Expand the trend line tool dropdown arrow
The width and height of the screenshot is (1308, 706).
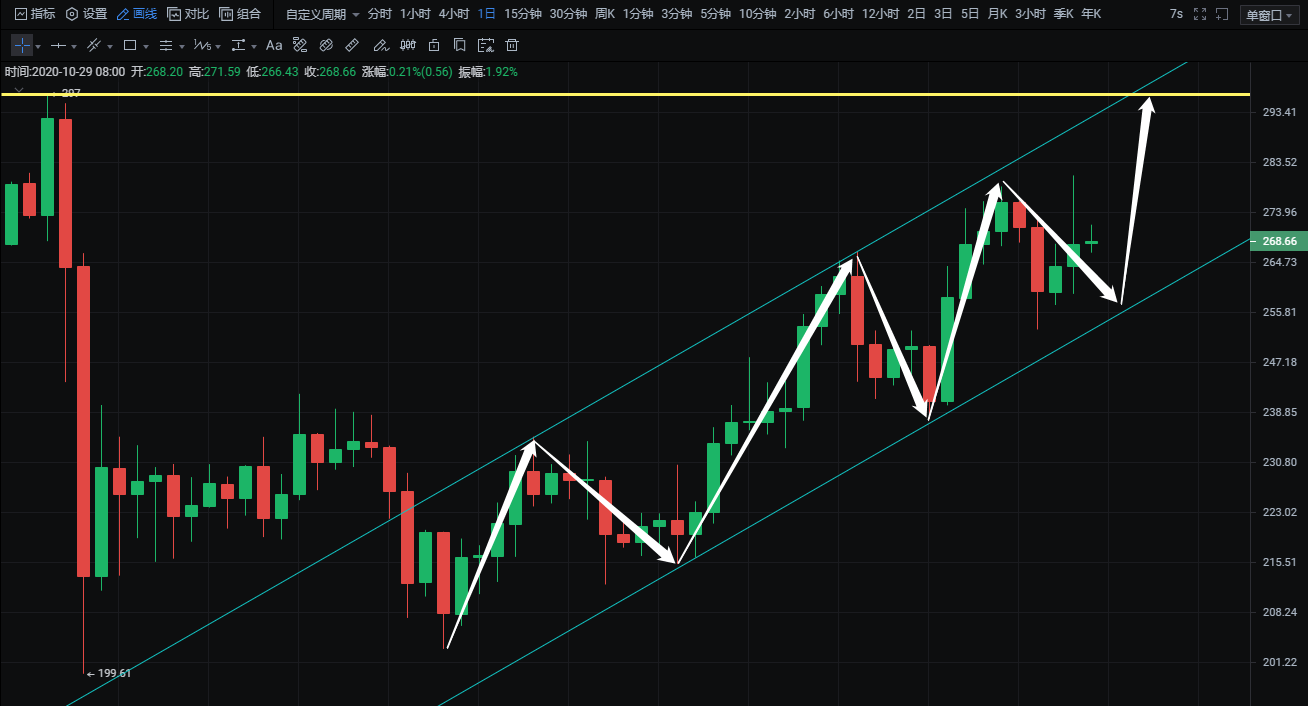(x=109, y=47)
